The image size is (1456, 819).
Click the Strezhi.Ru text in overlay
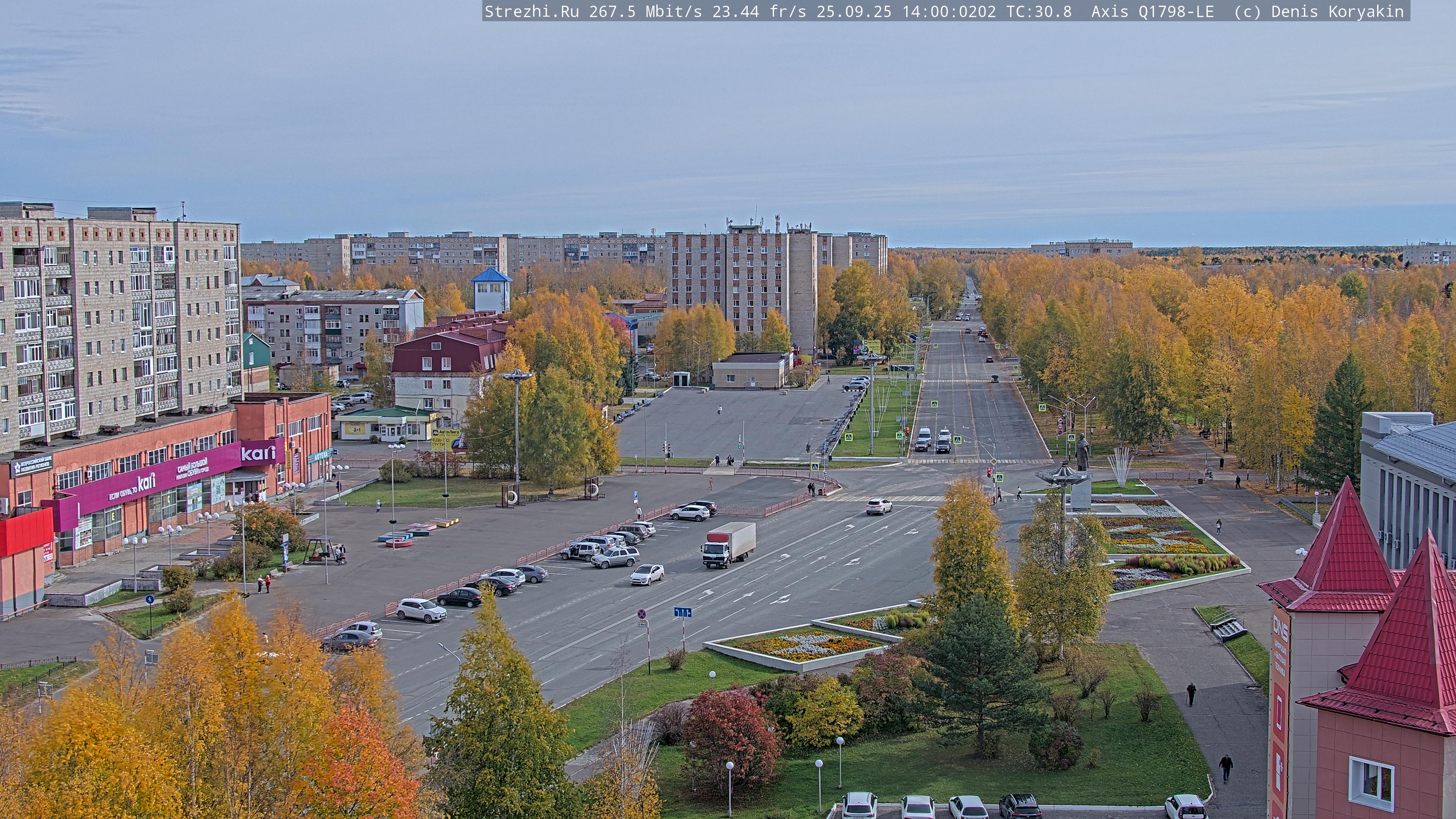point(531,11)
